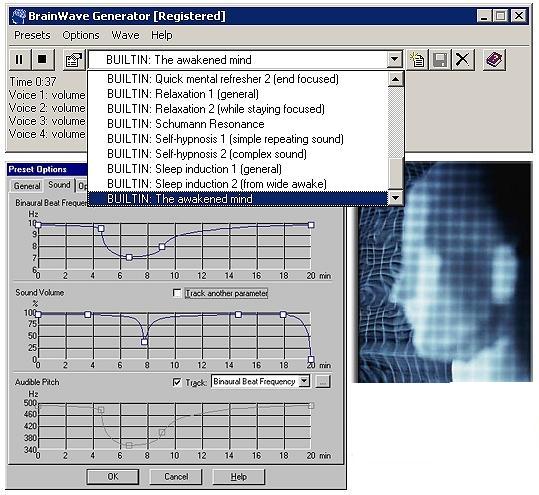Uncheck the Audible Pitch Track checkbox
This screenshot has width=539, height=495.
(177, 382)
